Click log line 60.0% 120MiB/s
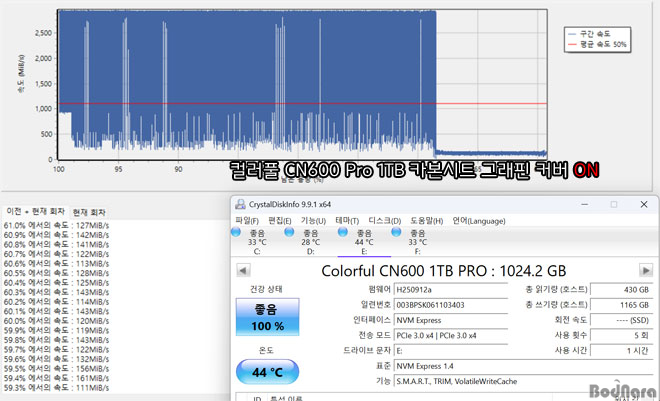 point(56,321)
